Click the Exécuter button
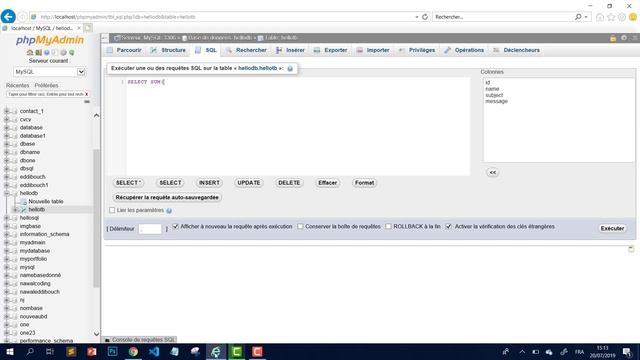 [x=612, y=229]
